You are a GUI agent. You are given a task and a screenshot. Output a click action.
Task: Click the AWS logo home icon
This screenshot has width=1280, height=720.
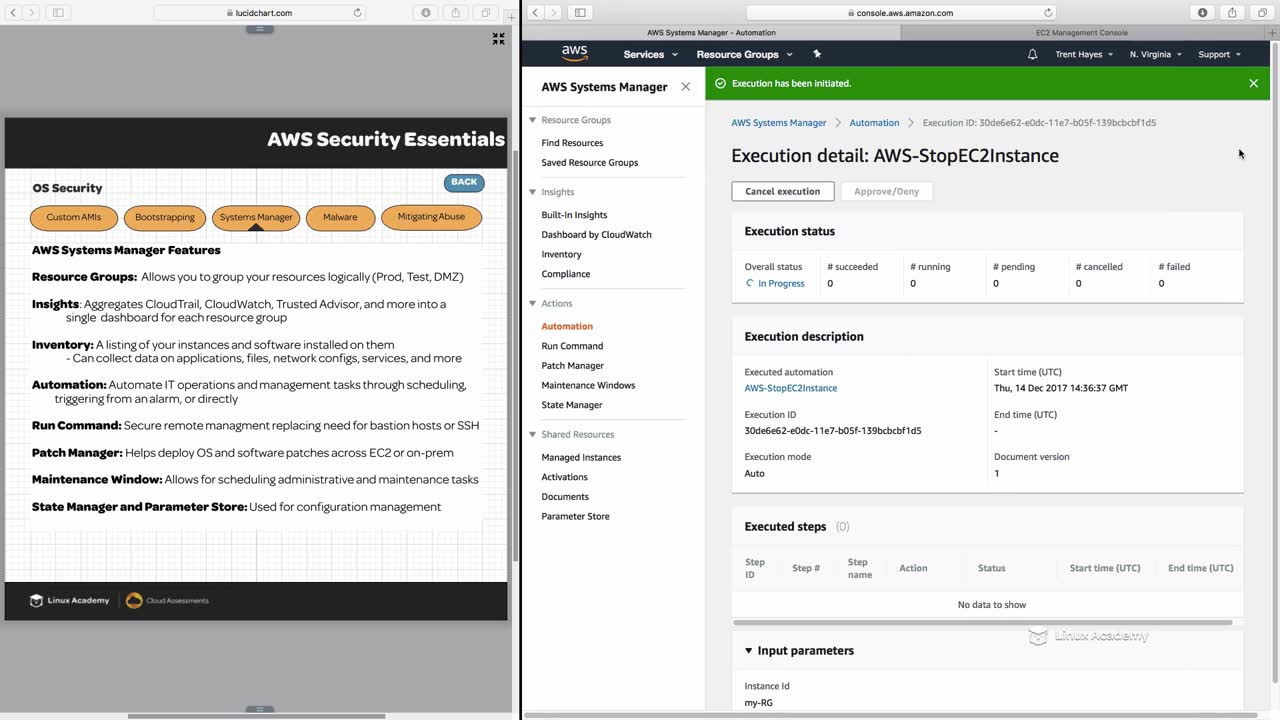pos(574,53)
